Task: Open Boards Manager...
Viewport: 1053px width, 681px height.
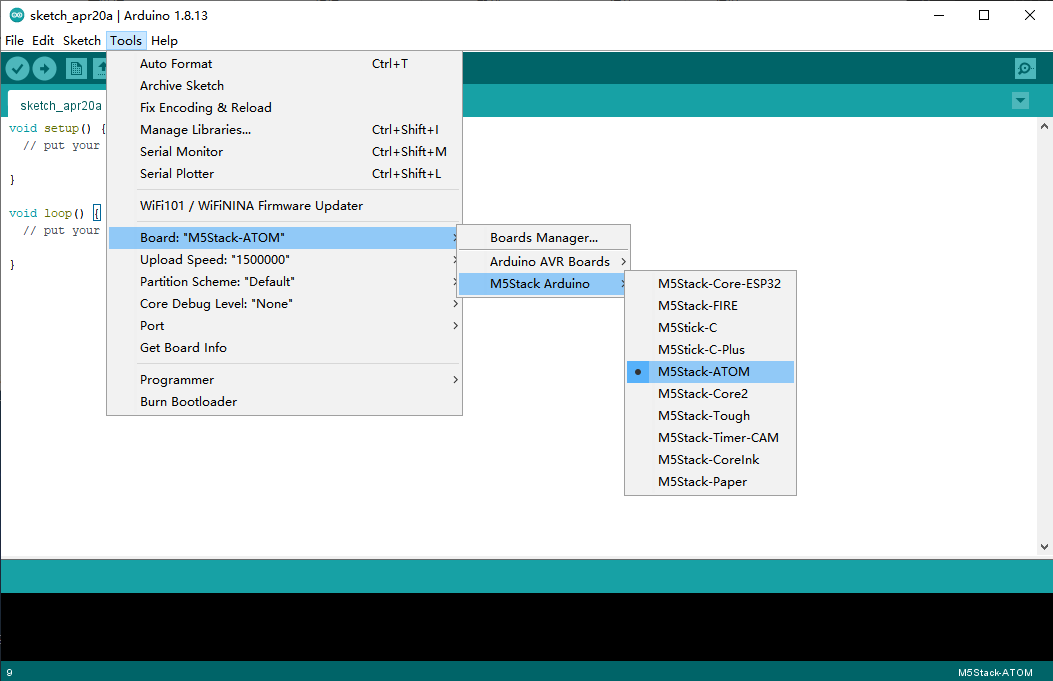Action: pos(544,238)
